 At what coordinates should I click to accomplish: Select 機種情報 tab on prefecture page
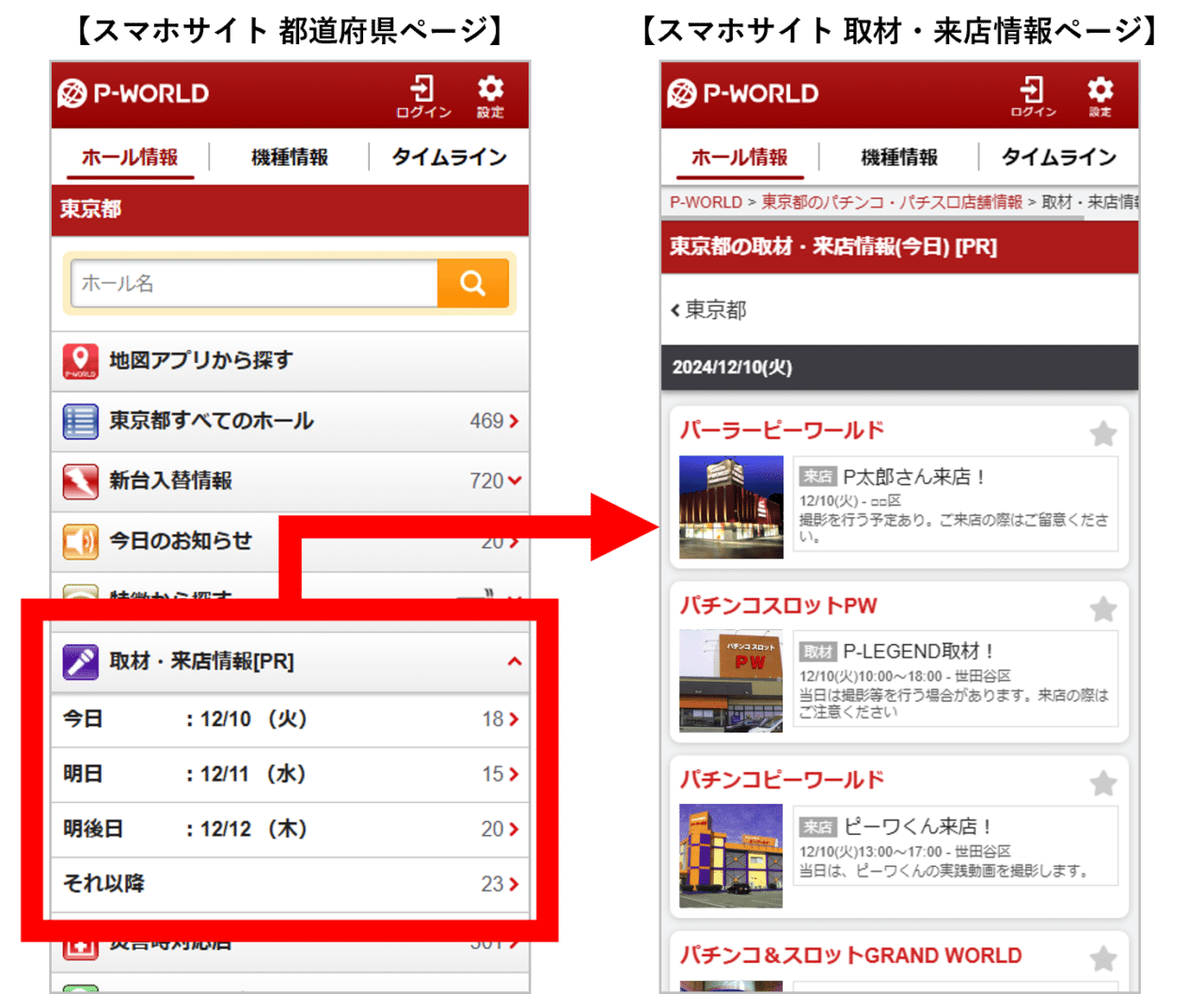click(x=290, y=157)
